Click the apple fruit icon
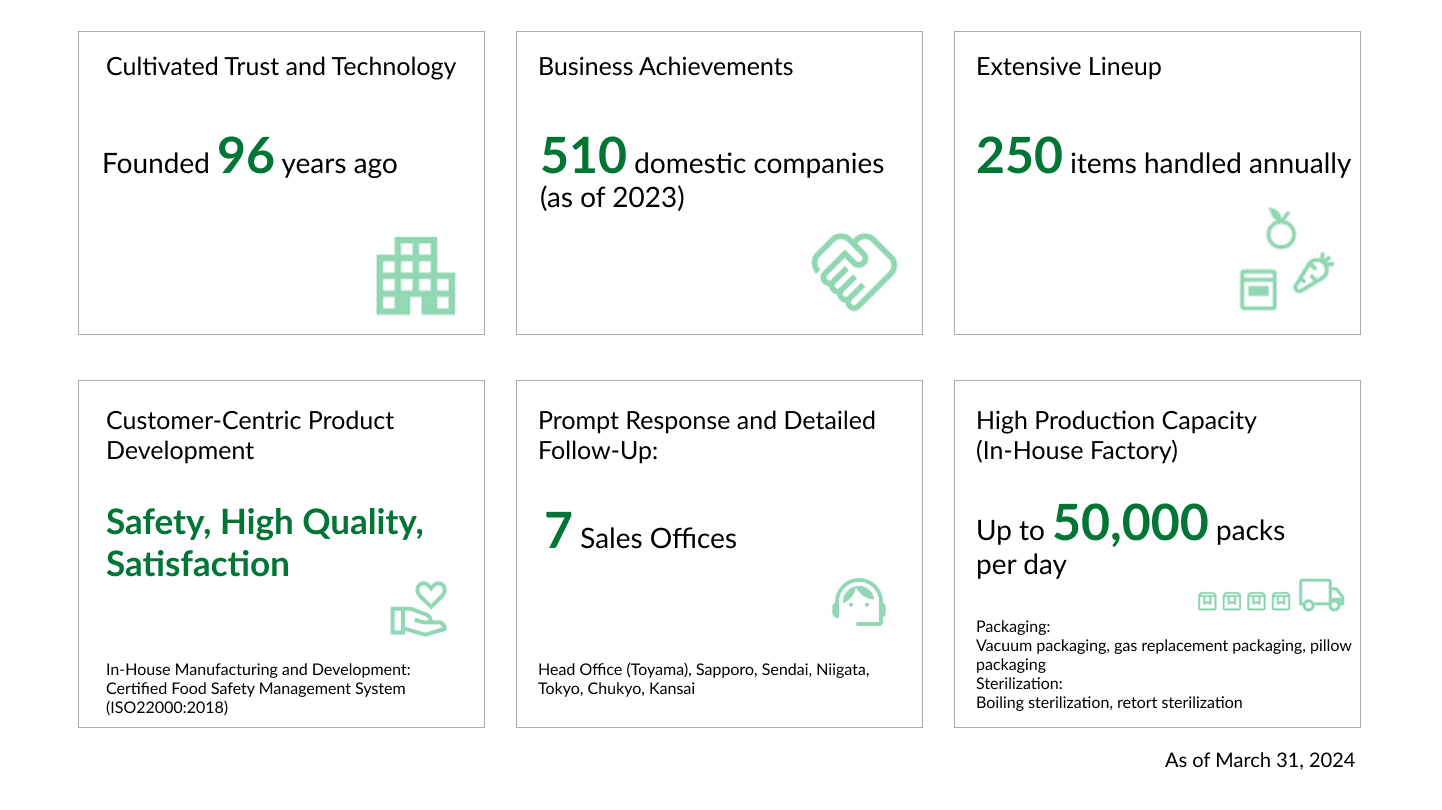This screenshot has width=1442, height=810. [1280, 229]
